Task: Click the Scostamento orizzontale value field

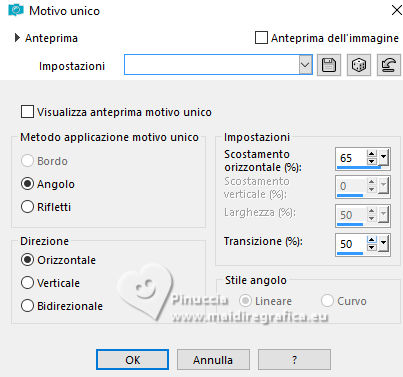Action: click(351, 157)
